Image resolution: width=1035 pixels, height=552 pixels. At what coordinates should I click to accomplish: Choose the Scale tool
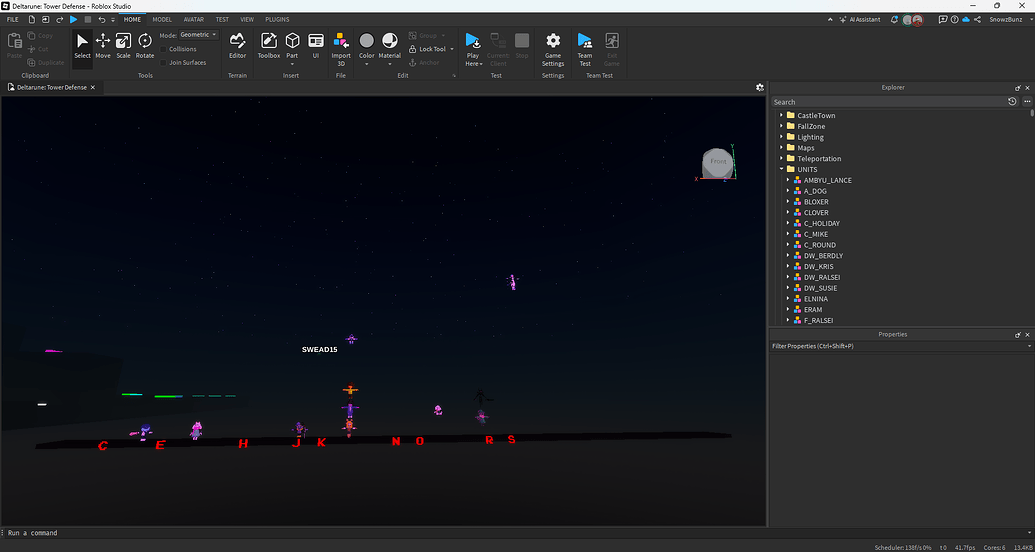123,46
